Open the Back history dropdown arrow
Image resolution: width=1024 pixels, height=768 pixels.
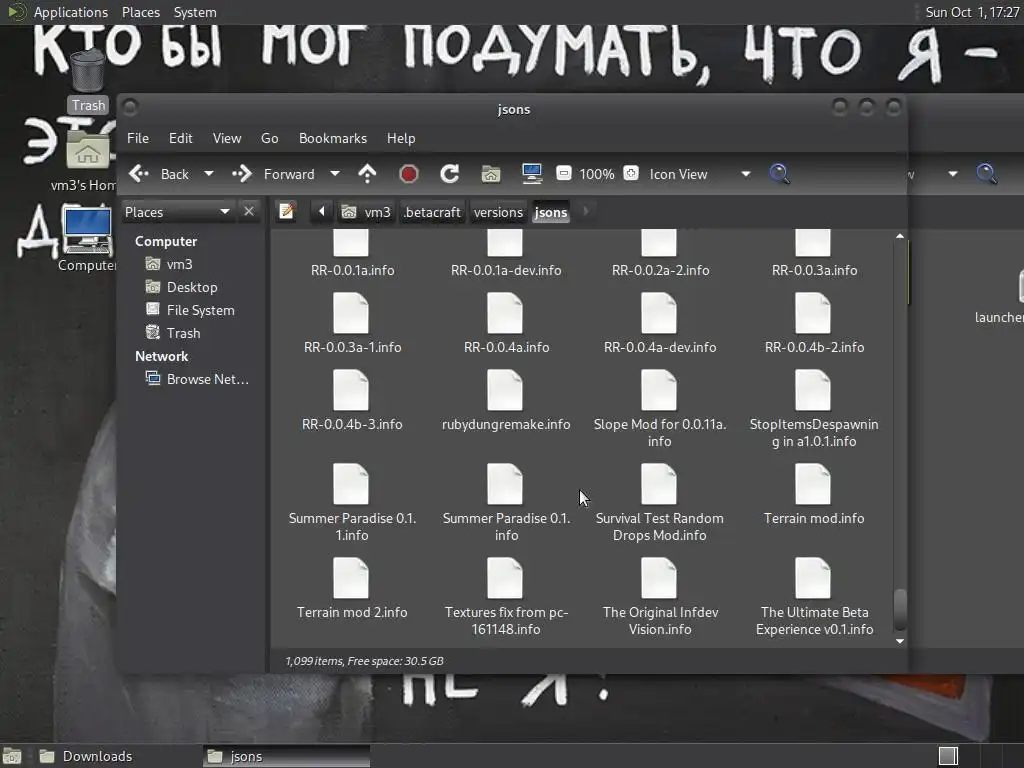(209, 174)
